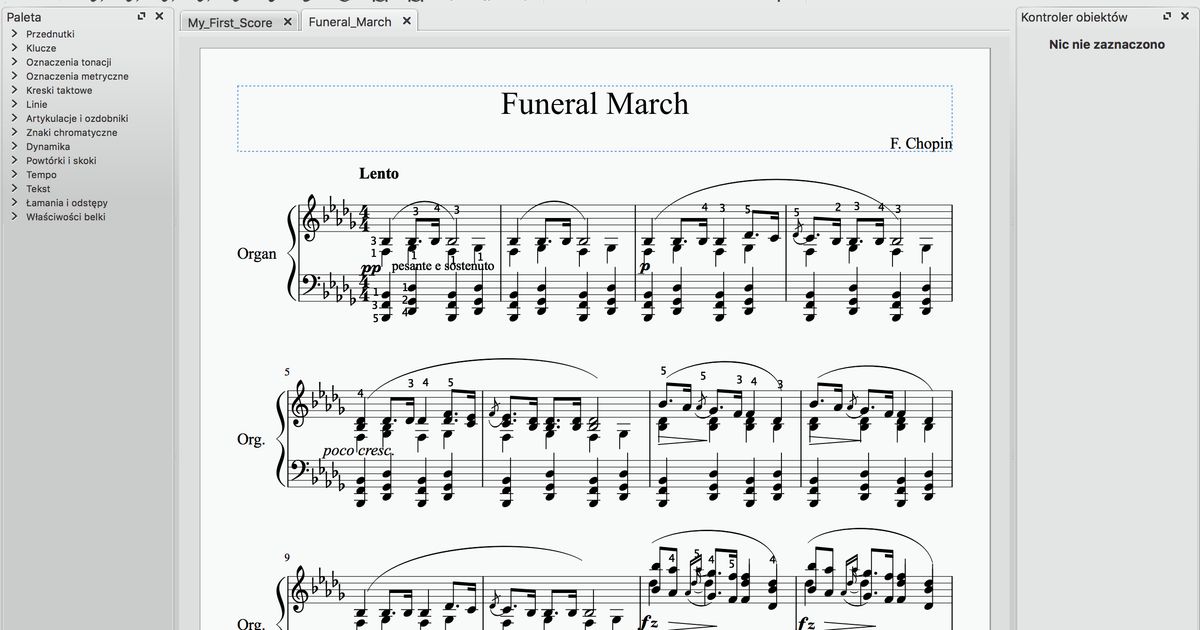This screenshot has height=630, width=1200.
Task: Close the Funeral_March tab
Action: pyautogui.click(x=406, y=21)
